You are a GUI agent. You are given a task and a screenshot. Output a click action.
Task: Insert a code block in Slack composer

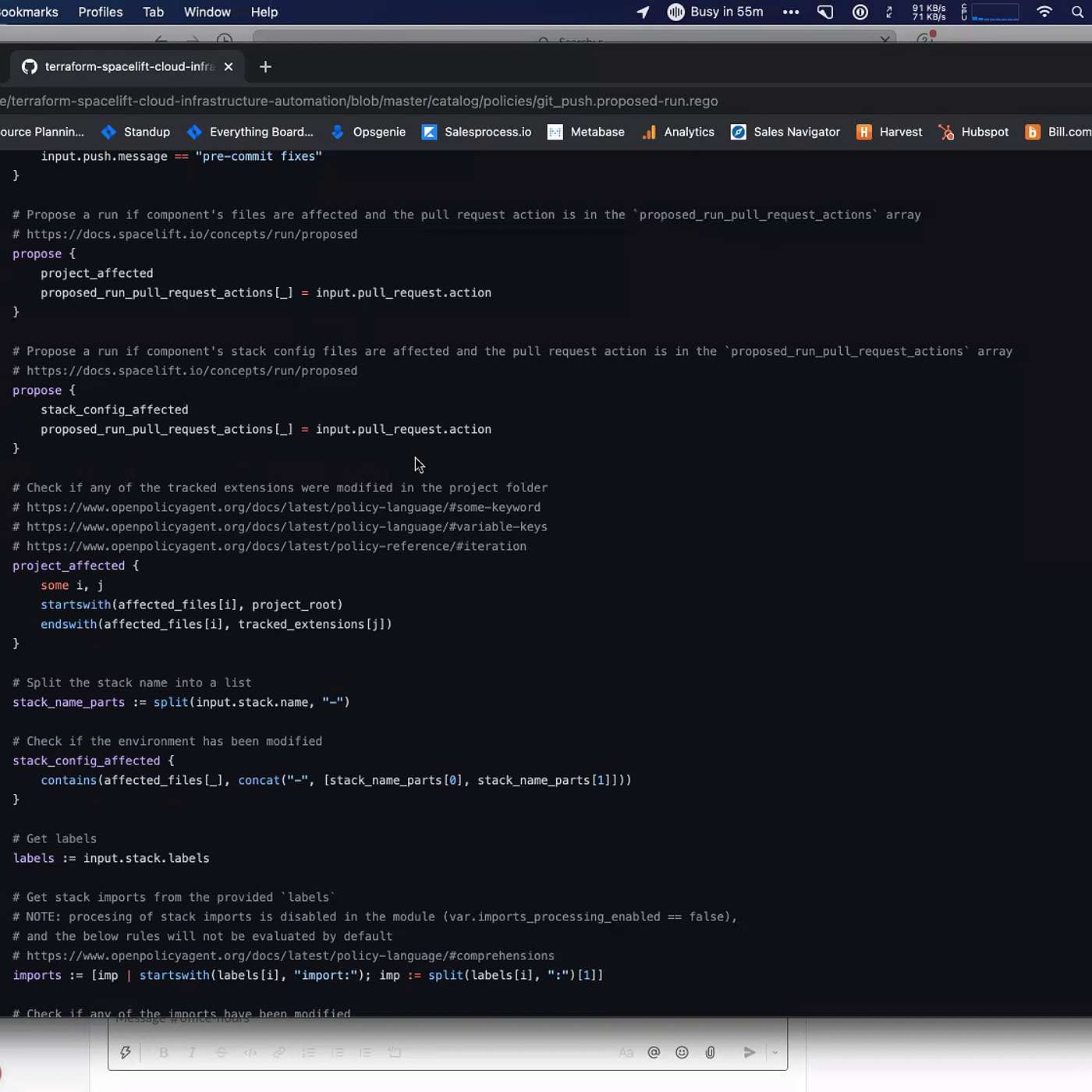(x=395, y=1052)
